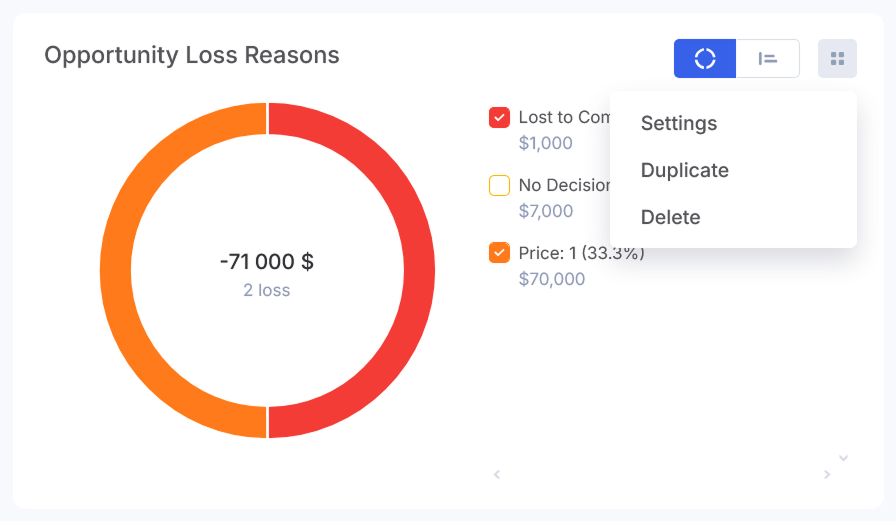Click the four-square widget options icon

point(837,58)
